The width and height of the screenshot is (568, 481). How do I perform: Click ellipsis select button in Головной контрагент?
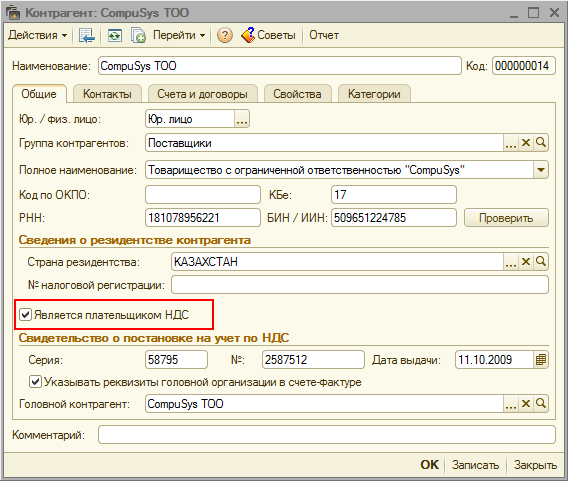coord(511,403)
